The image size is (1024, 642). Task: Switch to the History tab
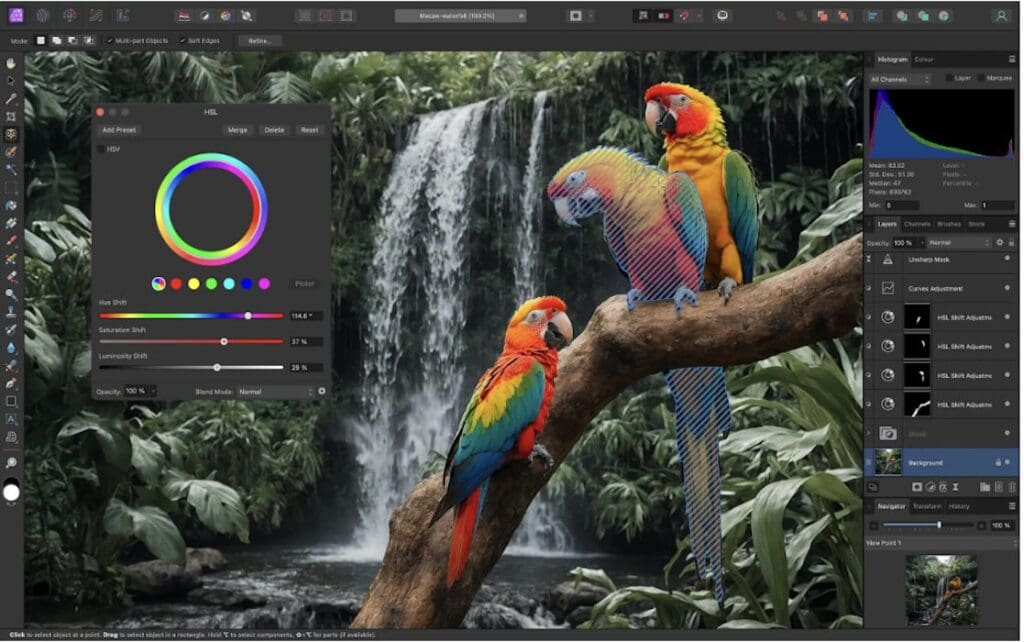[959, 506]
